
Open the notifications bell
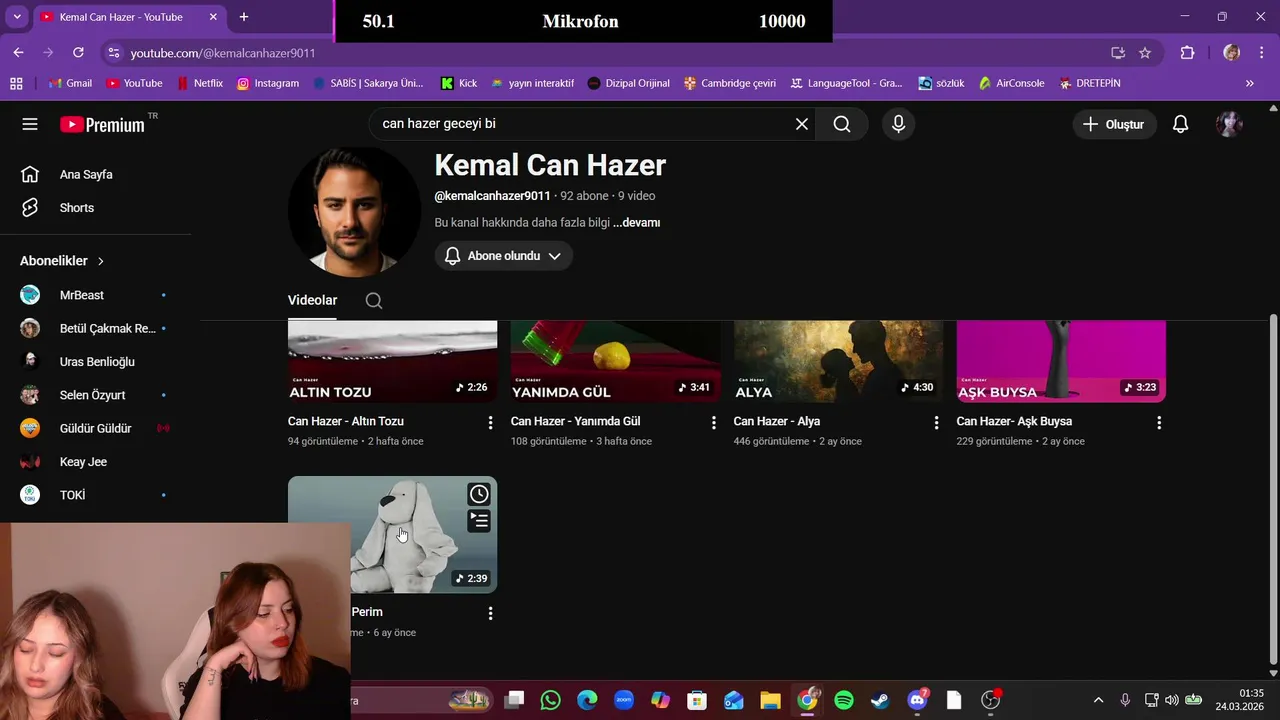[x=1180, y=124]
